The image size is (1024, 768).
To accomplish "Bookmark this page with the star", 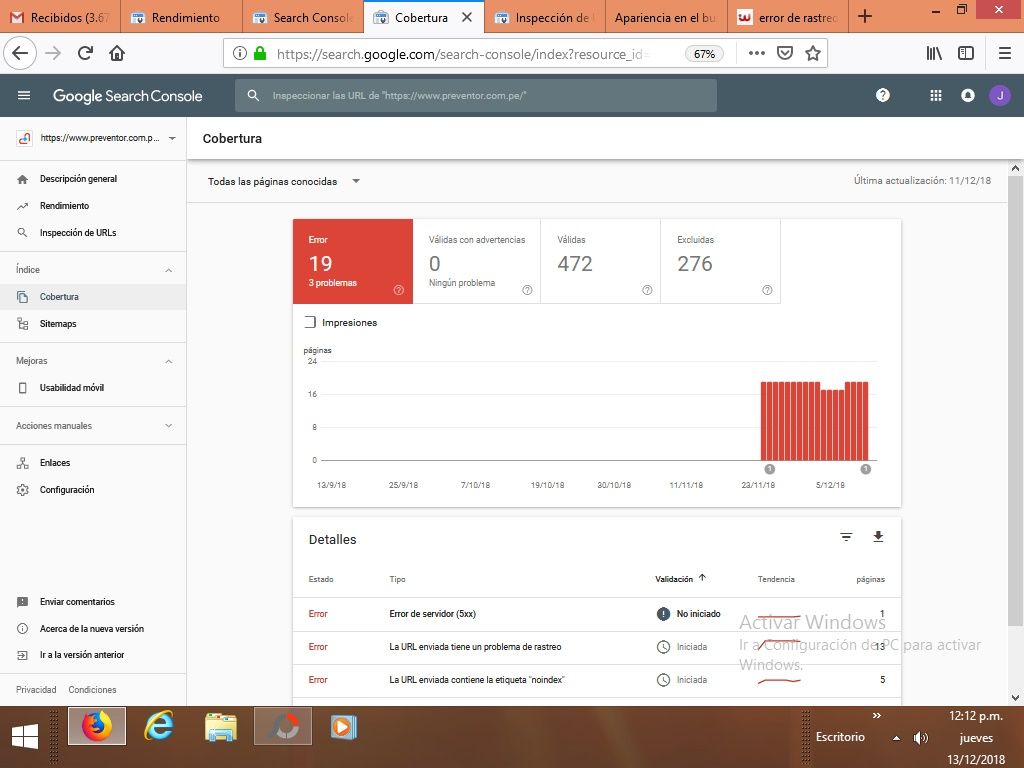I will (x=812, y=54).
